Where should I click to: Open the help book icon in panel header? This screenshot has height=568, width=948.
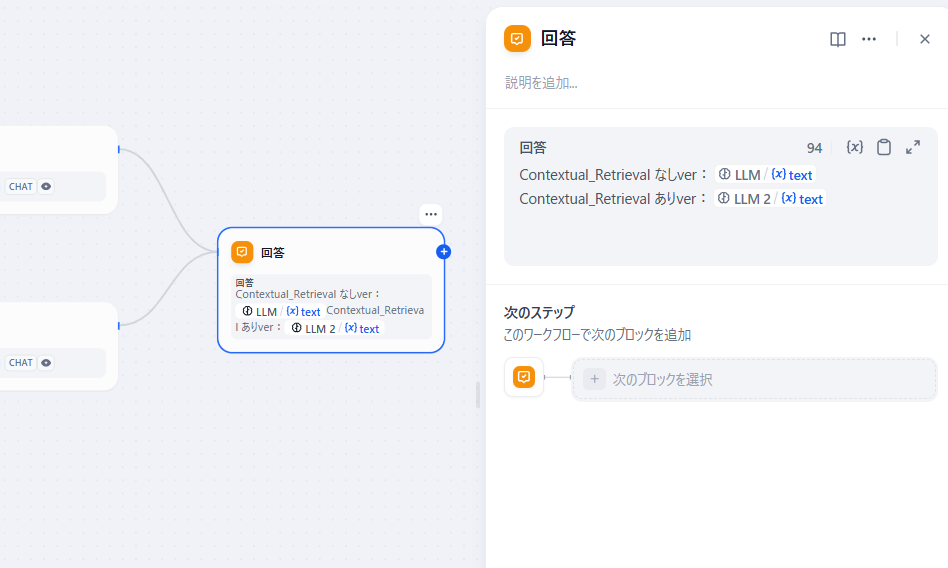tap(837, 39)
